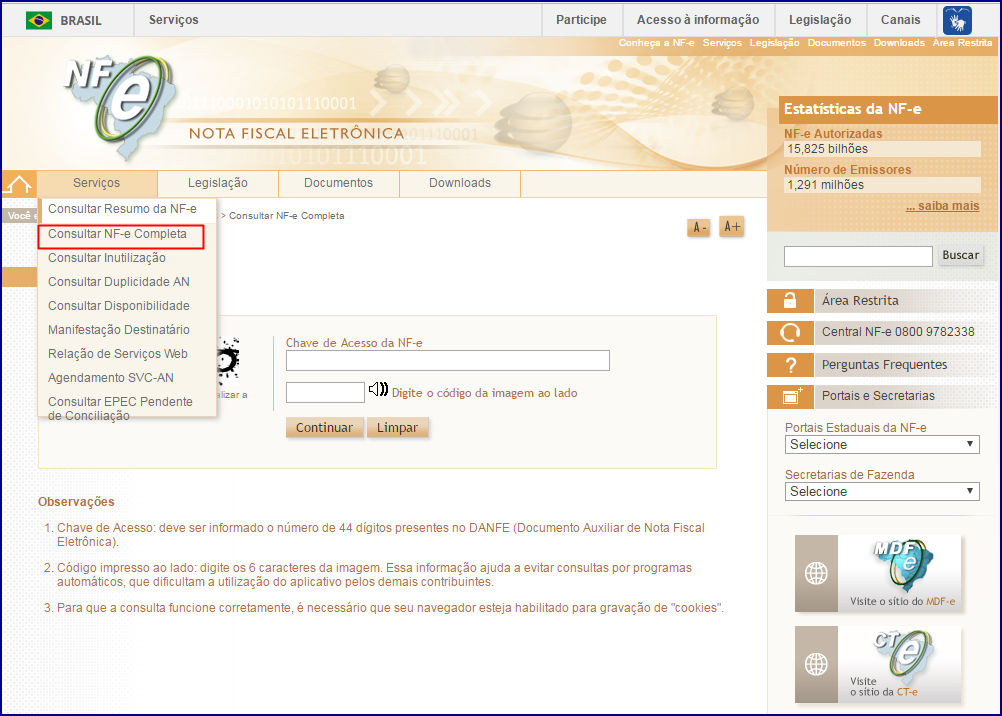Click the 1,291 milhões statistic
This screenshot has height=716, width=1002.
pos(882,185)
